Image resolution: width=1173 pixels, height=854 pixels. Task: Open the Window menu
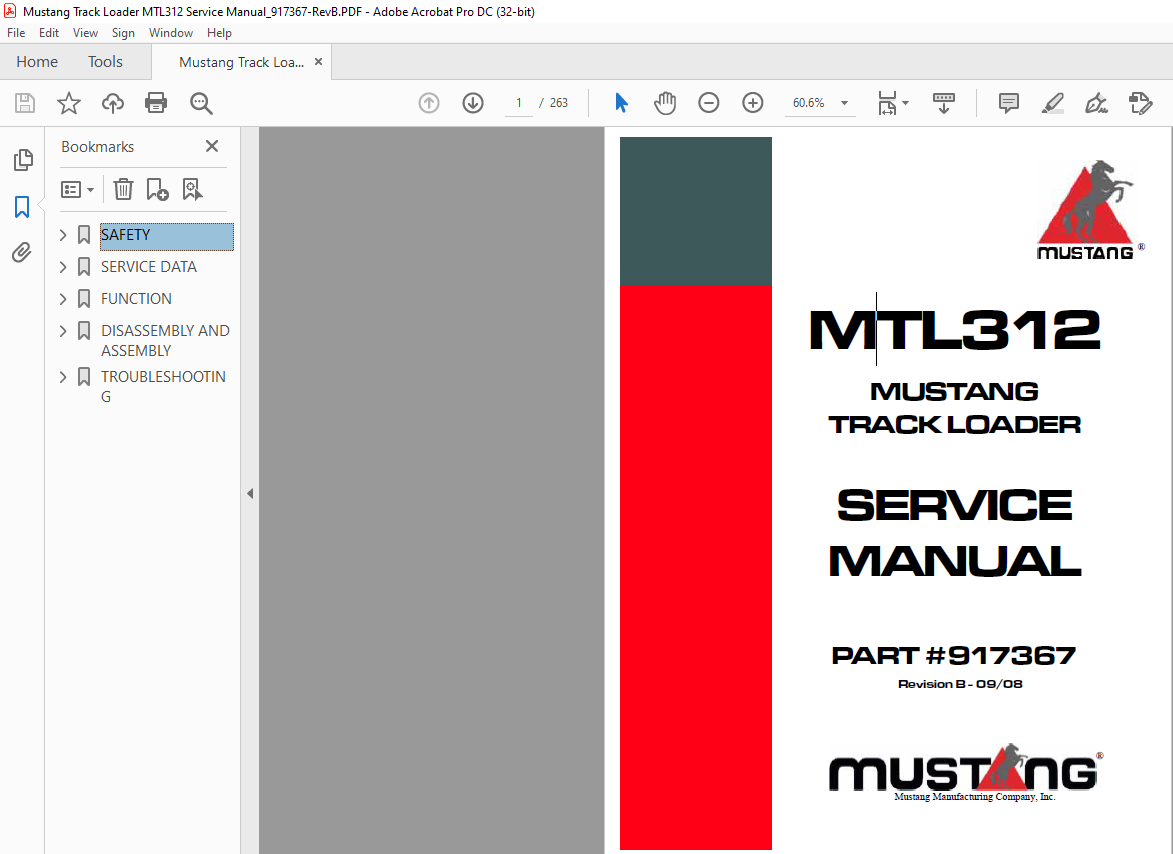171,33
